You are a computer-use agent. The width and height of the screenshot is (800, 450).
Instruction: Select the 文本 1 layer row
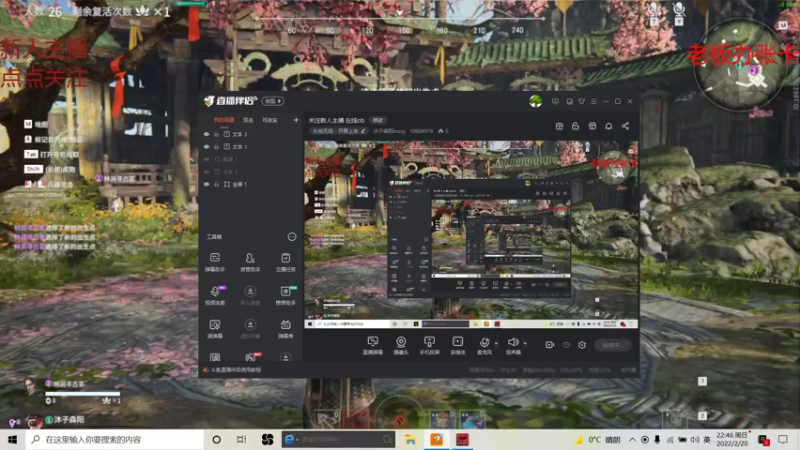tap(251, 147)
